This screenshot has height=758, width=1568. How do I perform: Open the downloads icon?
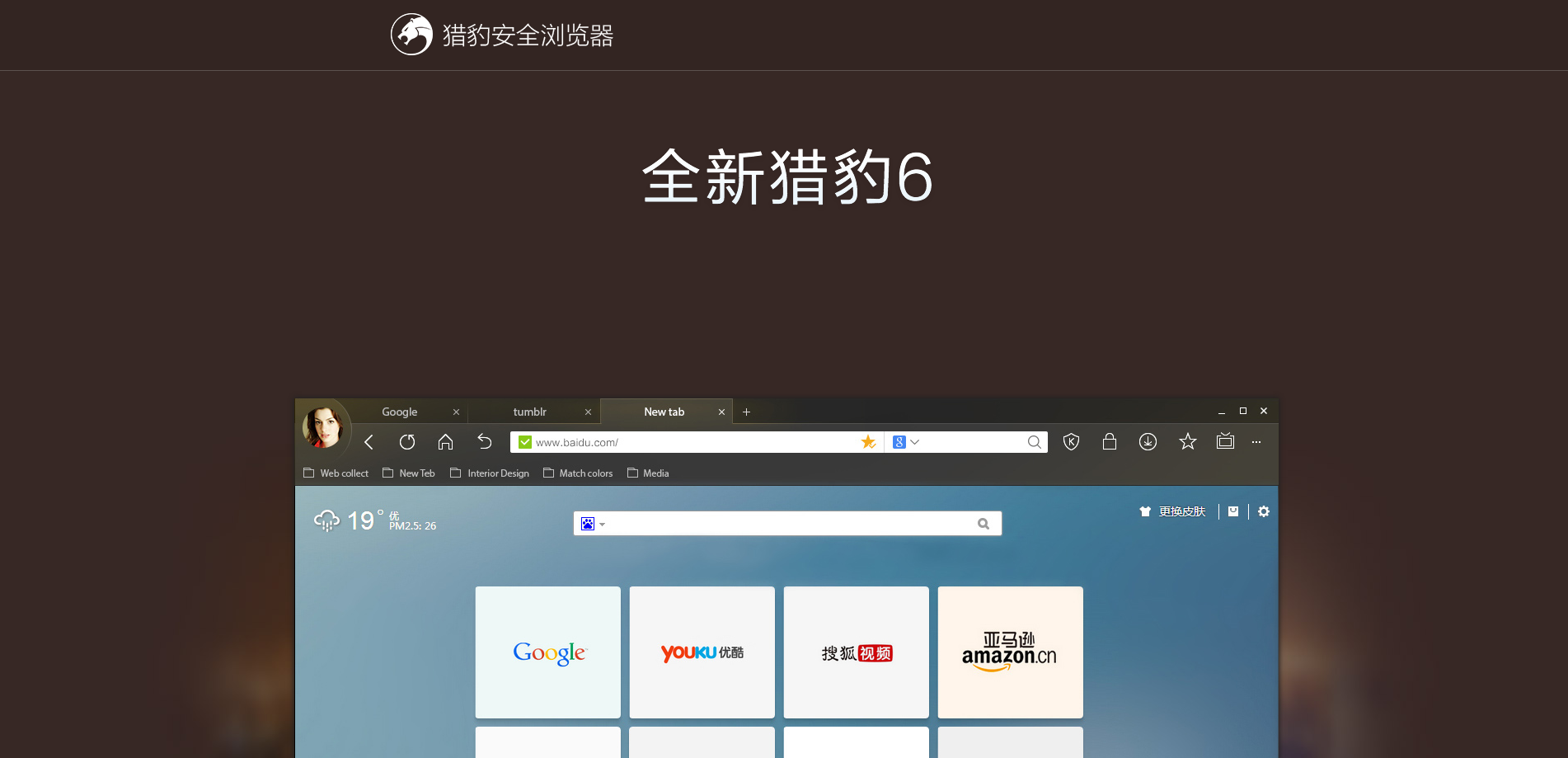[x=1148, y=442]
